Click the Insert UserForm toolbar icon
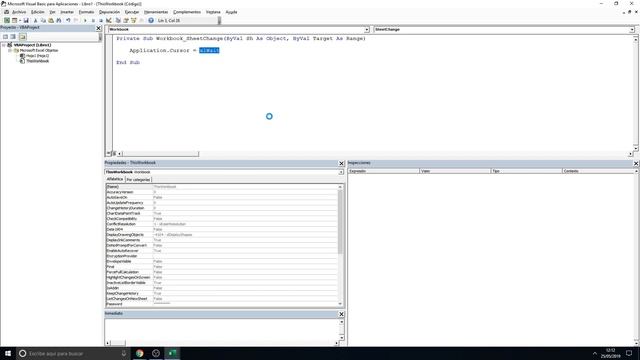The width and height of the screenshot is (640, 360). [14, 20]
